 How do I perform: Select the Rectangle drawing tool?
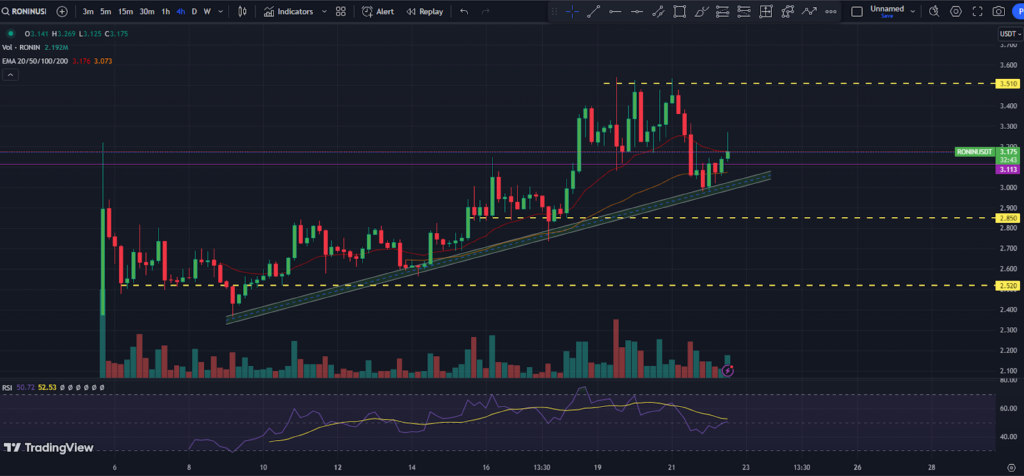(x=680, y=11)
